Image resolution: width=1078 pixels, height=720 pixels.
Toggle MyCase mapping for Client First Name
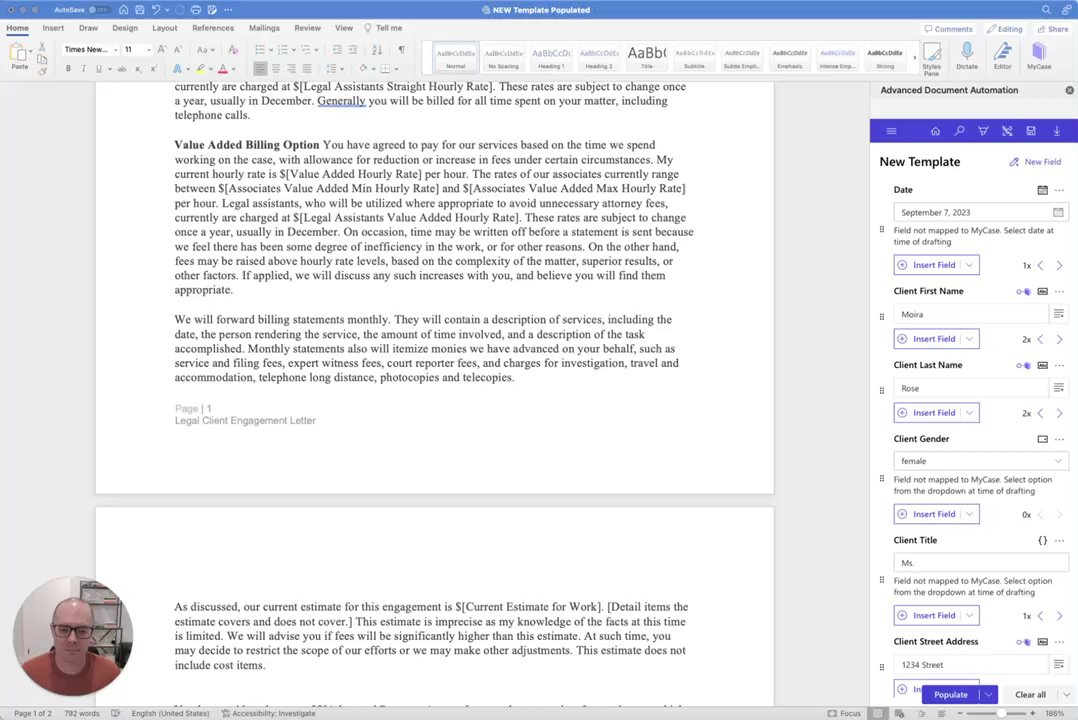pos(1023,292)
